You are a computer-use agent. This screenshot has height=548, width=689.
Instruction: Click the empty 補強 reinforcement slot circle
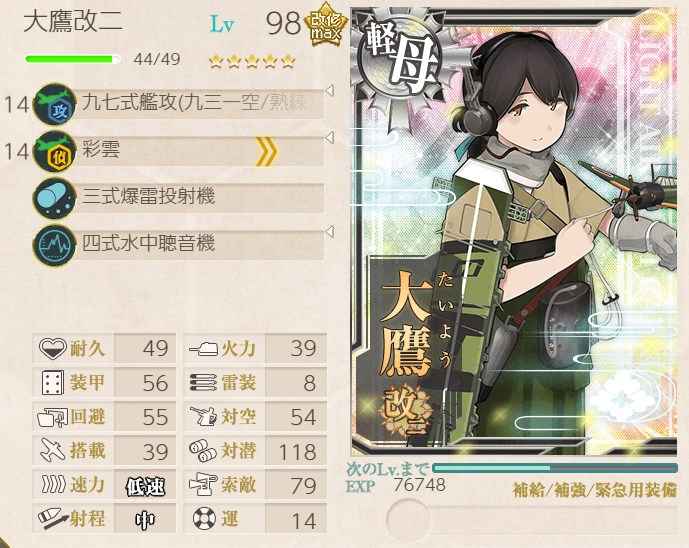point(408,519)
